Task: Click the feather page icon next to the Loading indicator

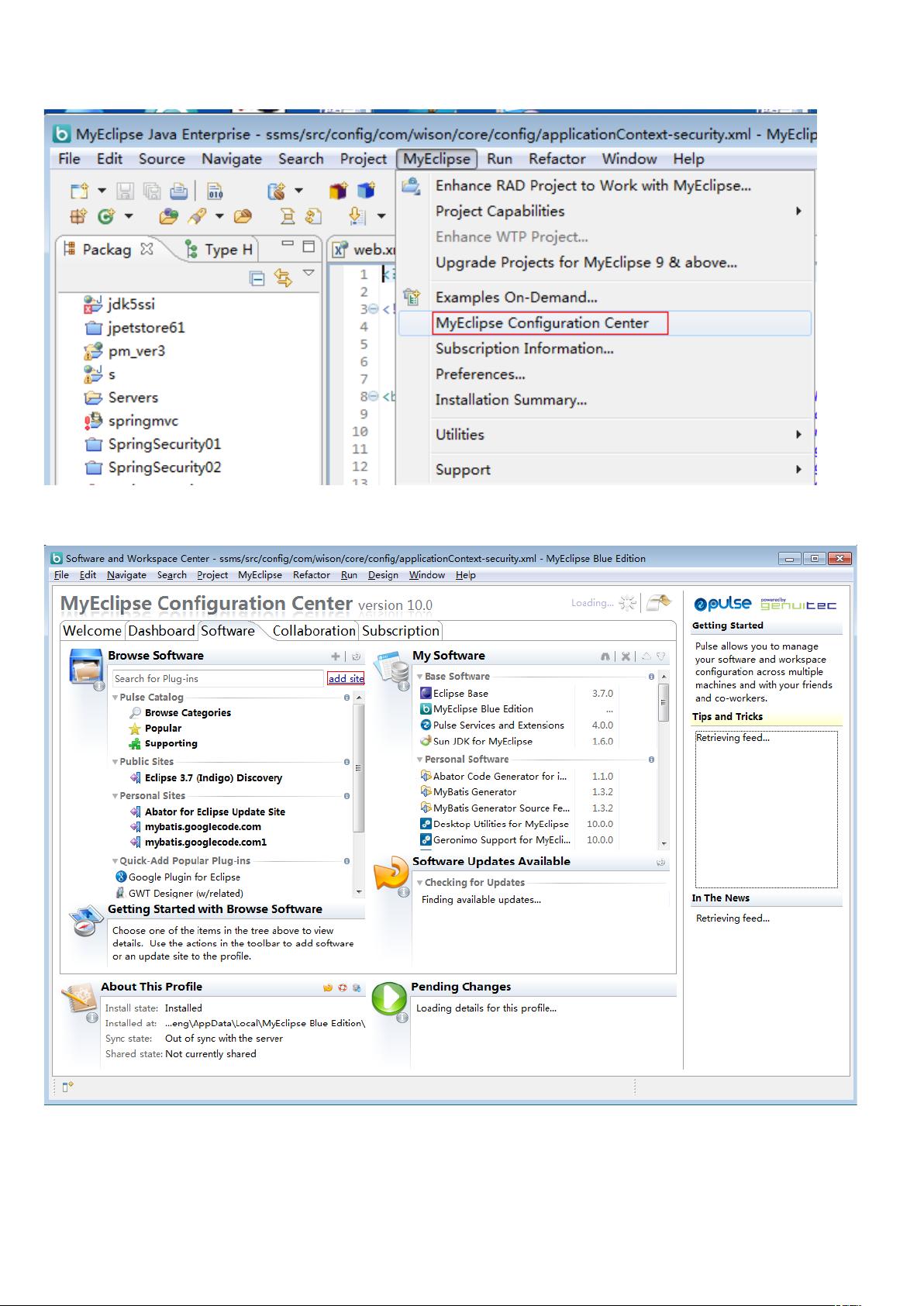Action: click(x=658, y=603)
